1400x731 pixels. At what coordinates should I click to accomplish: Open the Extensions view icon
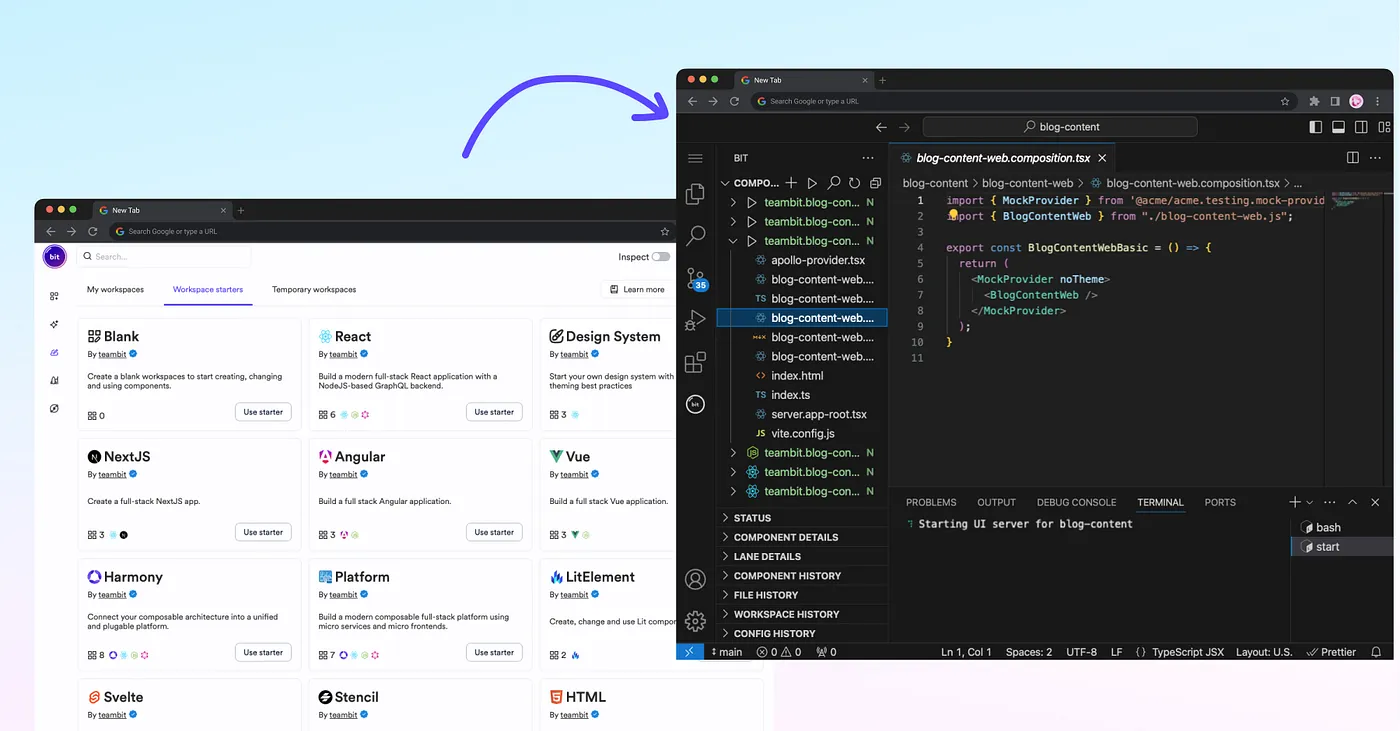(696, 362)
